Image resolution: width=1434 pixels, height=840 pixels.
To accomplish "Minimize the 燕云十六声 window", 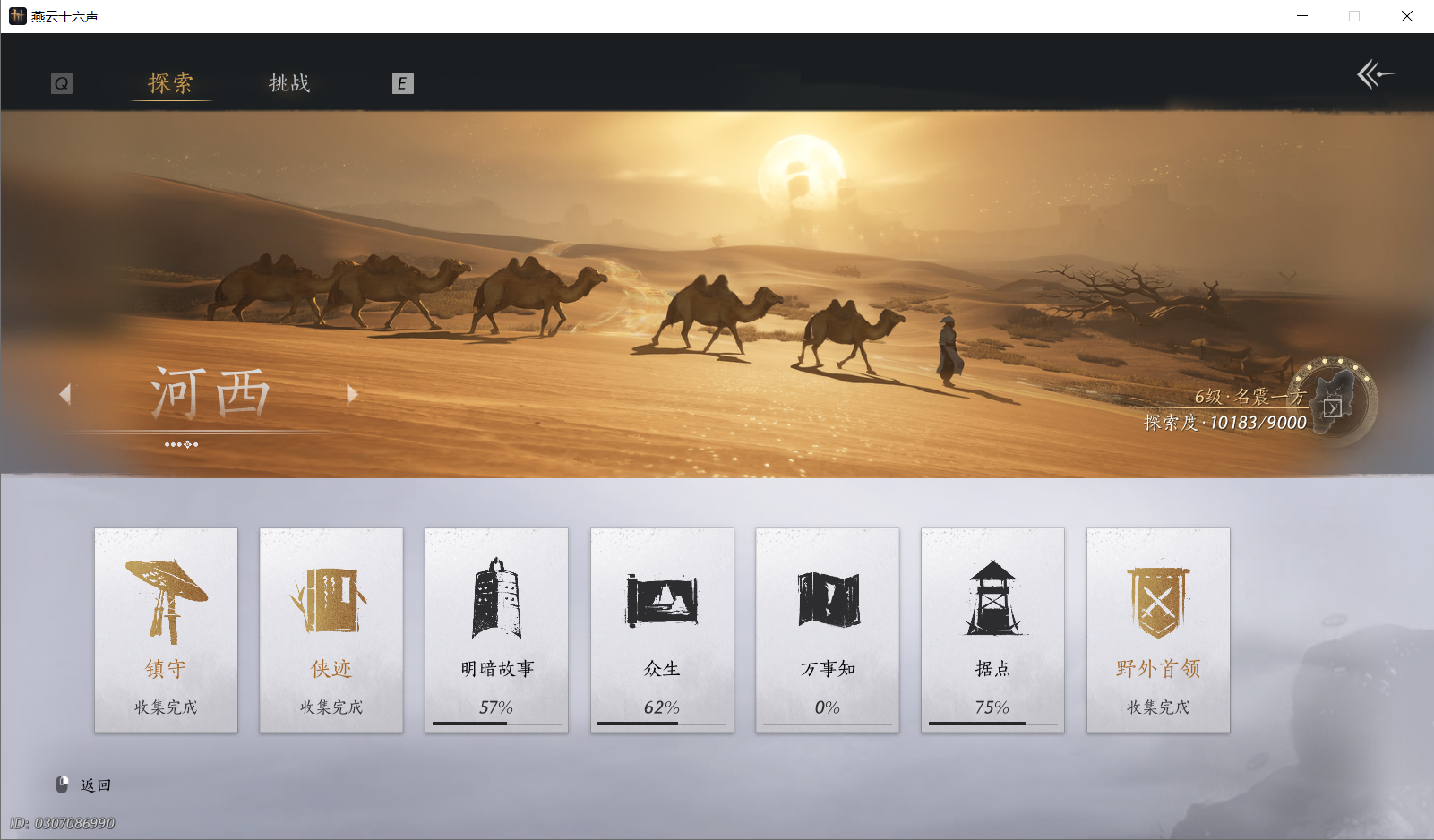I will tap(1302, 16).
